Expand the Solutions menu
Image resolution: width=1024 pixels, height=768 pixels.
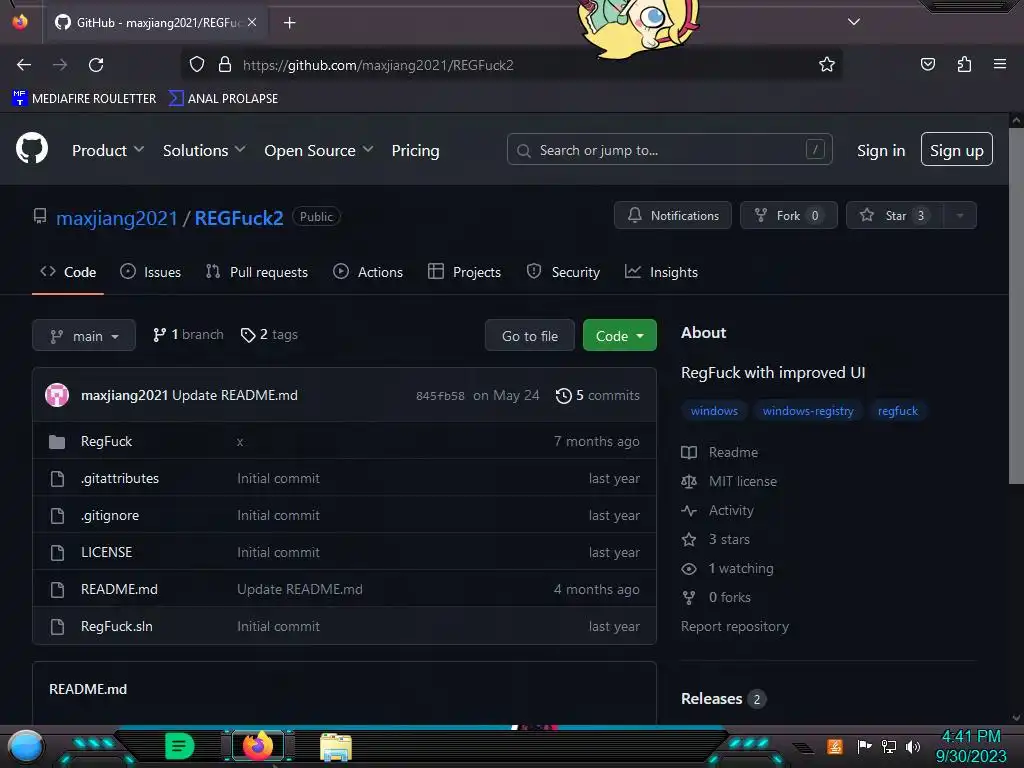coord(204,150)
